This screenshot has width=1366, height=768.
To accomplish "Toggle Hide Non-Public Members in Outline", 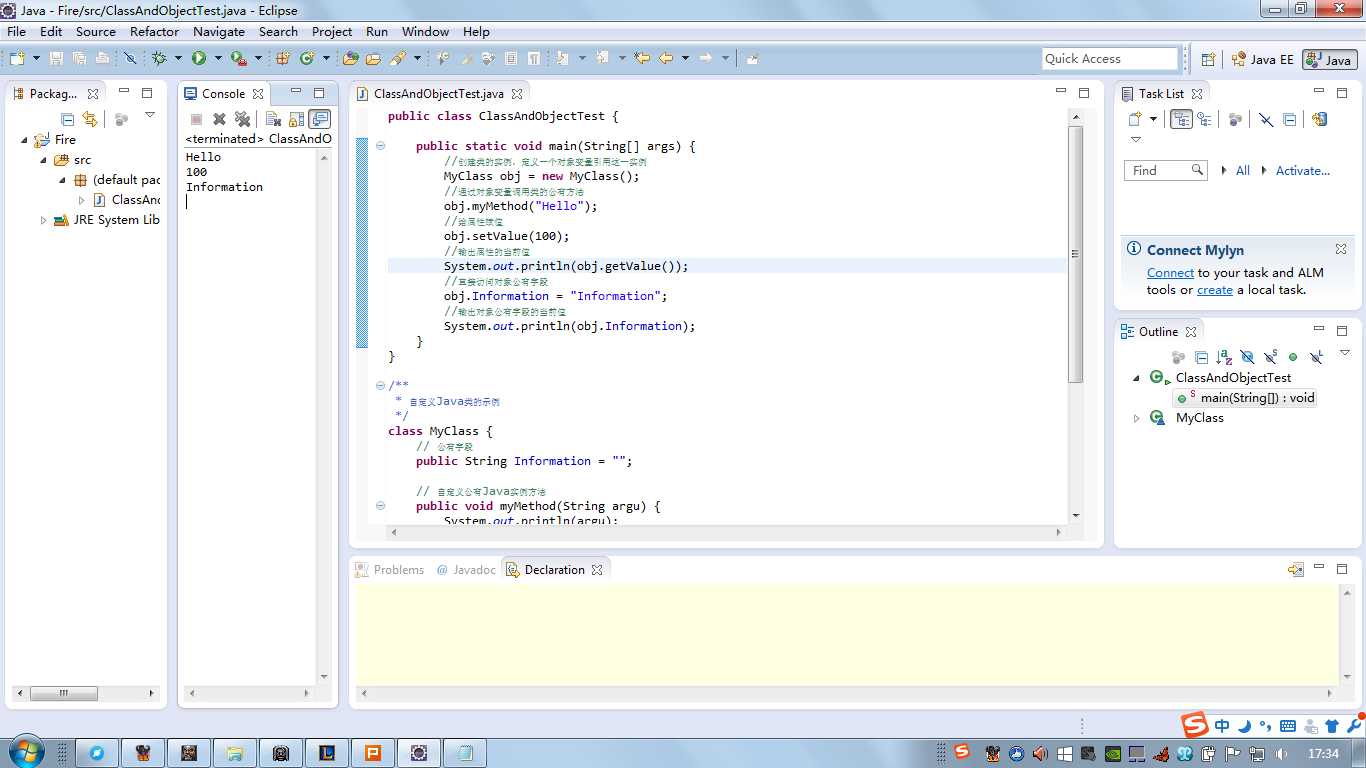I will point(1293,357).
